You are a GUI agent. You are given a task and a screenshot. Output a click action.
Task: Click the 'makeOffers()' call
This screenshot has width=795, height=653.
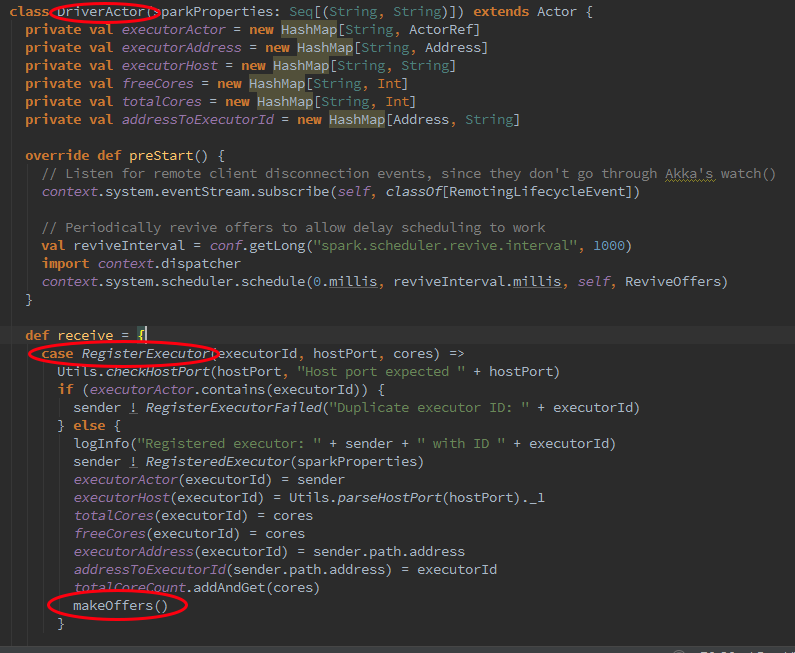click(x=120, y=606)
